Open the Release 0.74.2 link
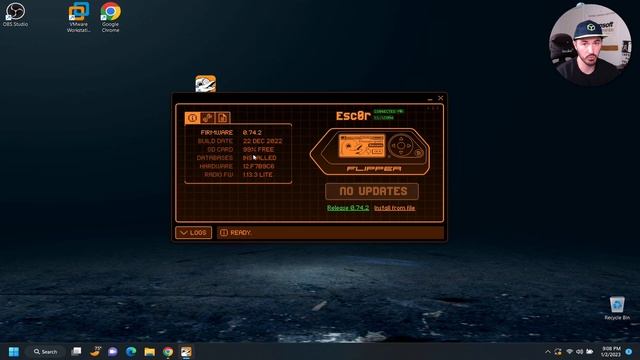Screen dimensions: 640x360 [x=348, y=208]
